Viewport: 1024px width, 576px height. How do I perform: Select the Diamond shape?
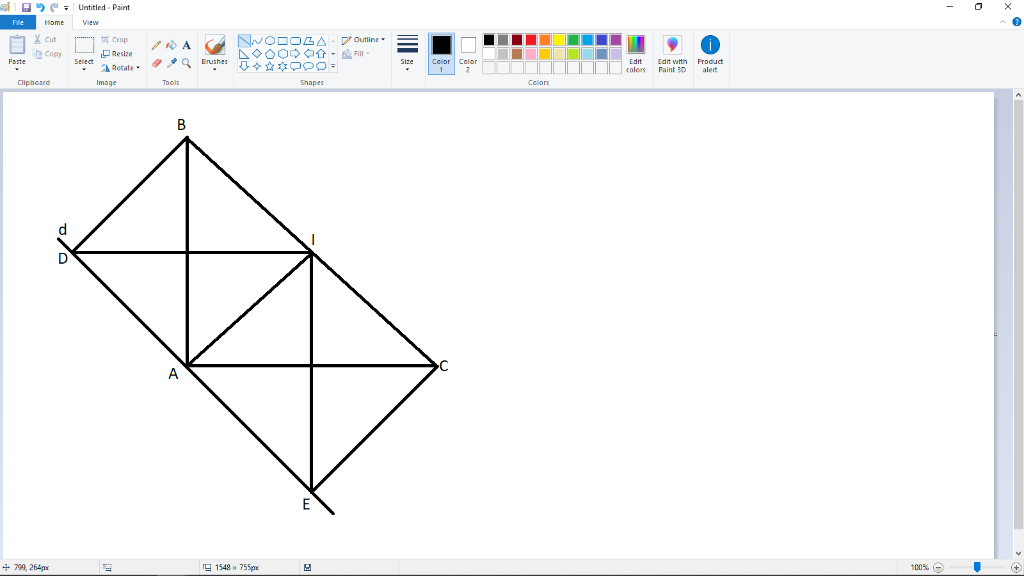(257, 54)
